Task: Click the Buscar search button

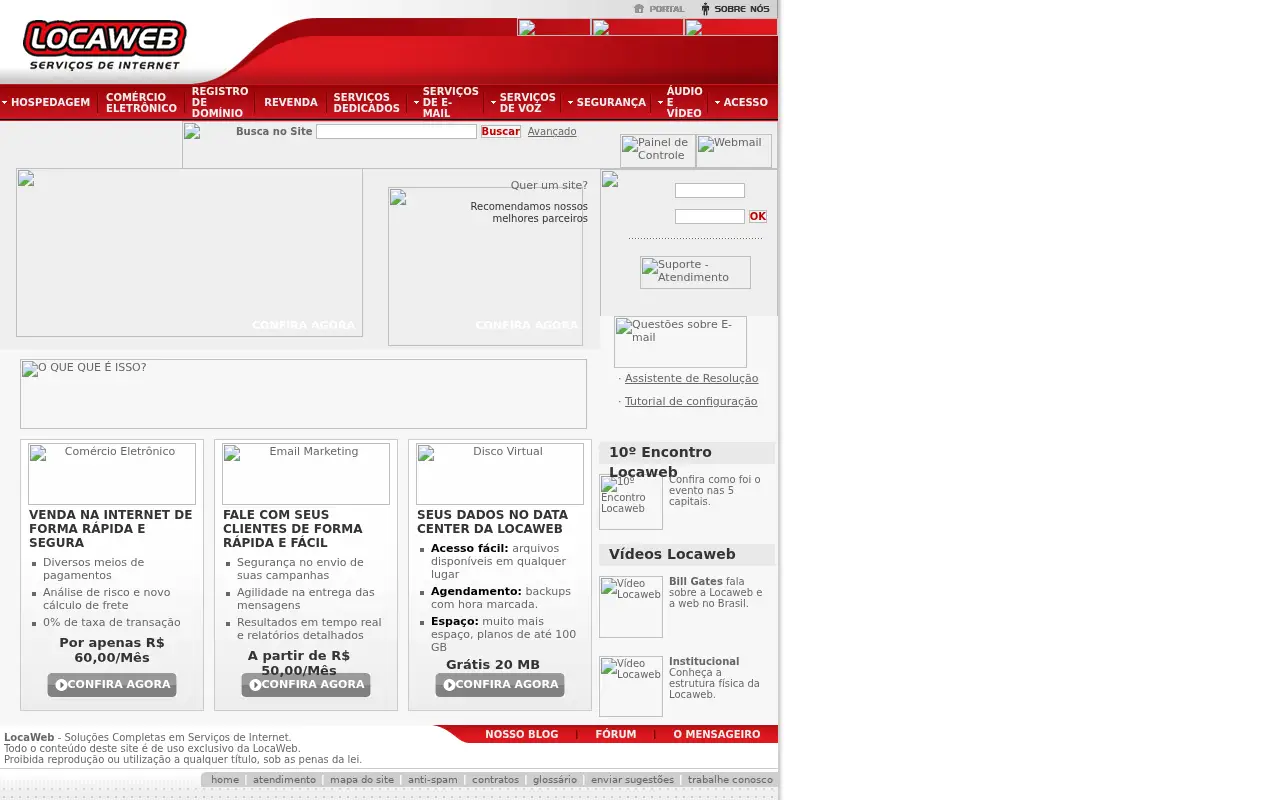Action: (x=501, y=131)
